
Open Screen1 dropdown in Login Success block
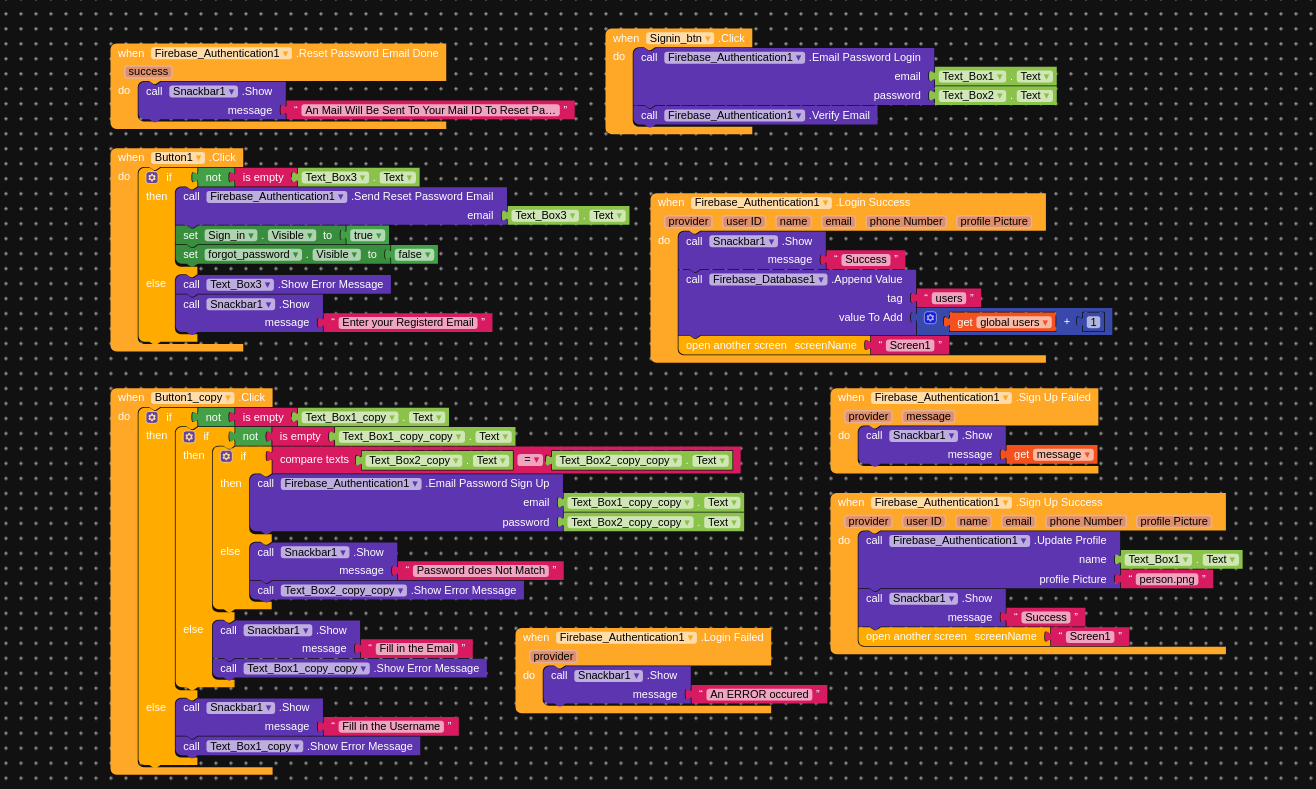910,345
